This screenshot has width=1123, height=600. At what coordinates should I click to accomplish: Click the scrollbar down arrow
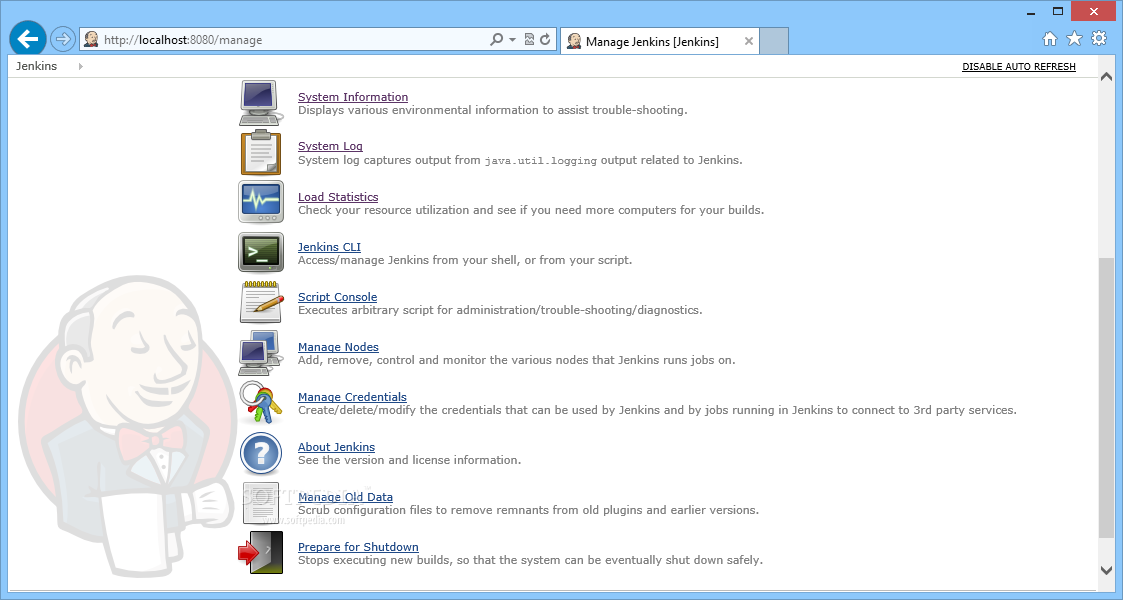tap(1107, 570)
